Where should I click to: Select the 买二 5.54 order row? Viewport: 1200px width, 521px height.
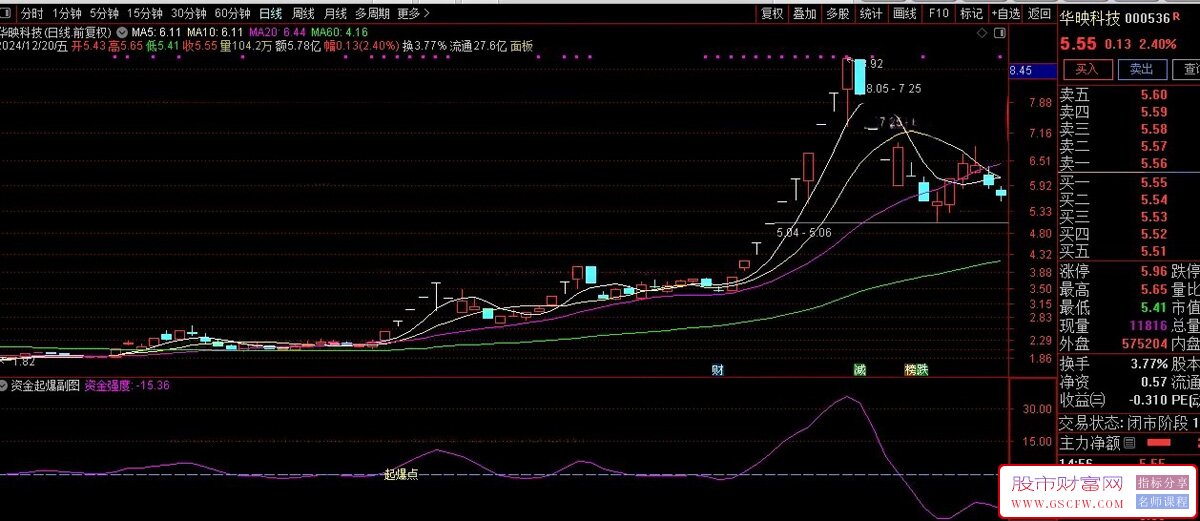click(x=1129, y=199)
